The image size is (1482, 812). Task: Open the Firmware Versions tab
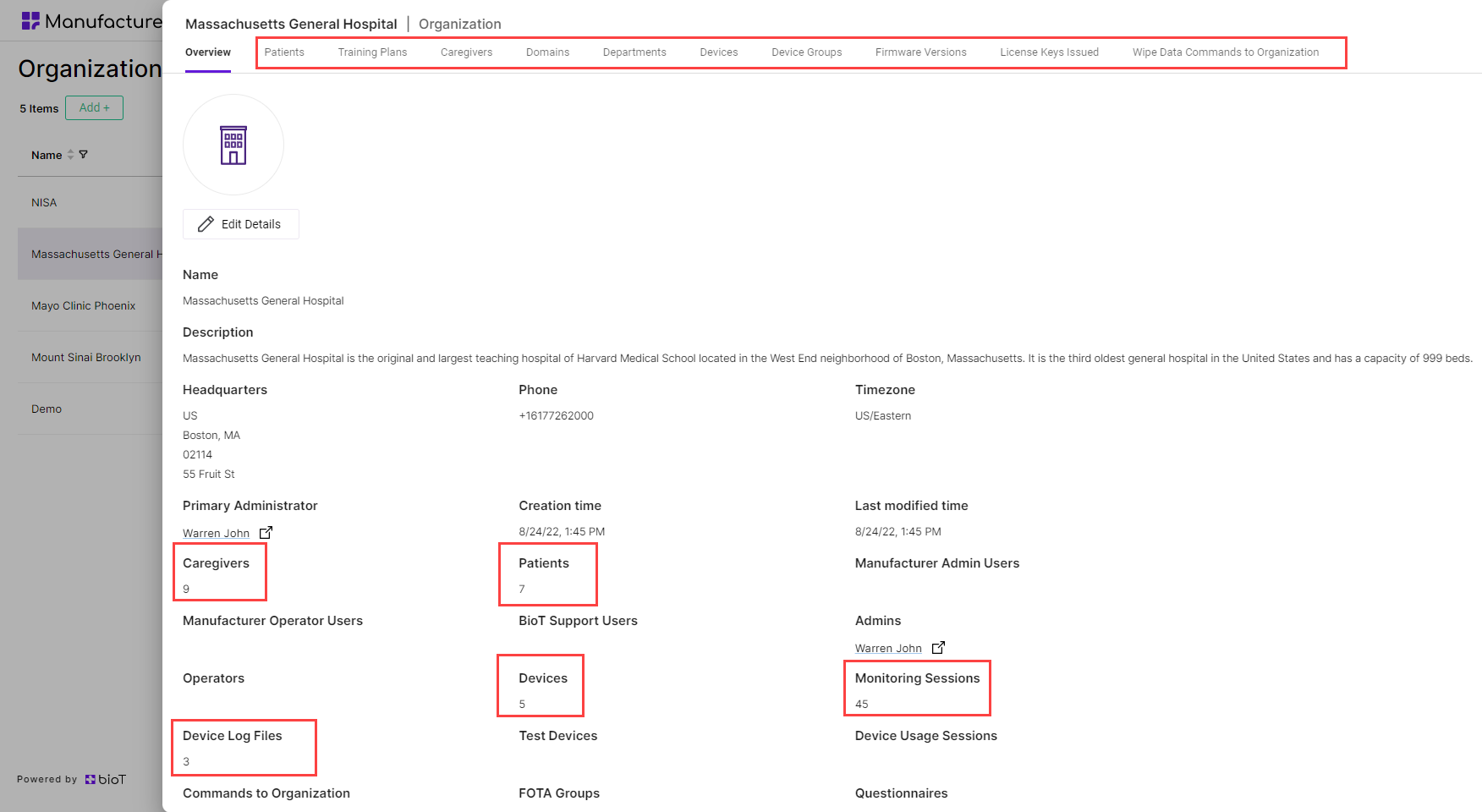pyautogui.click(x=921, y=52)
